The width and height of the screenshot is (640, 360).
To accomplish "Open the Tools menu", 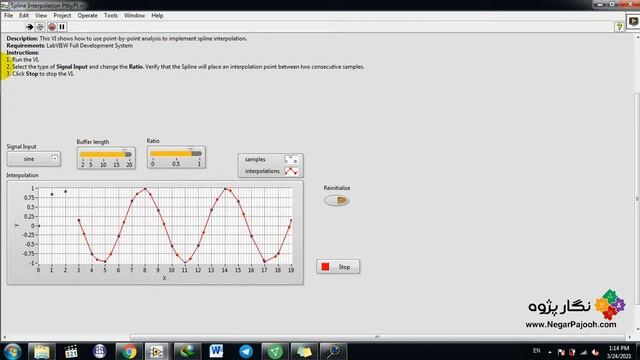I will 111,16.
